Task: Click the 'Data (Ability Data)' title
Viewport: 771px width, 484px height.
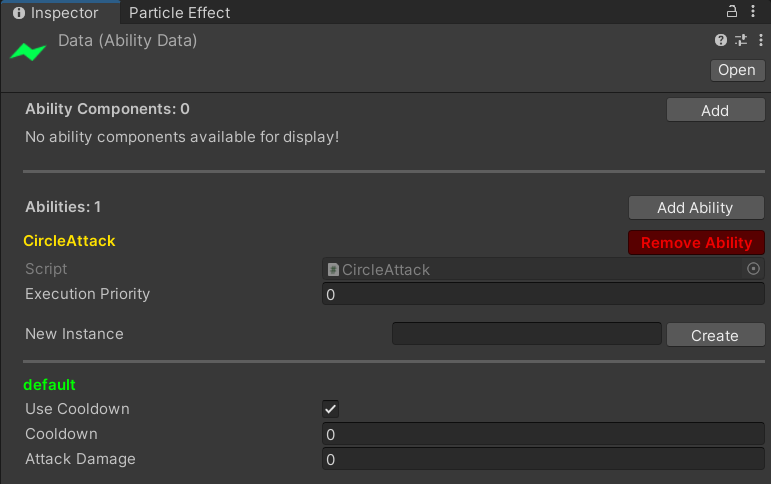Action: [127, 40]
